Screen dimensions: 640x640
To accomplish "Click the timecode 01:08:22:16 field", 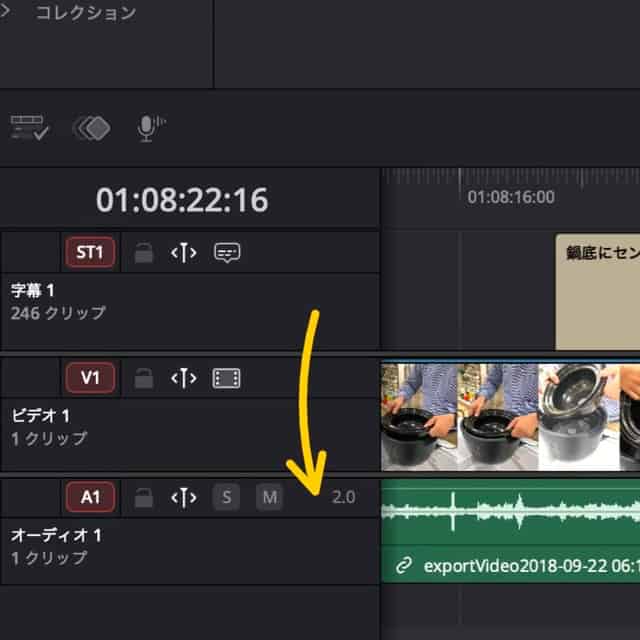I will (182, 200).
